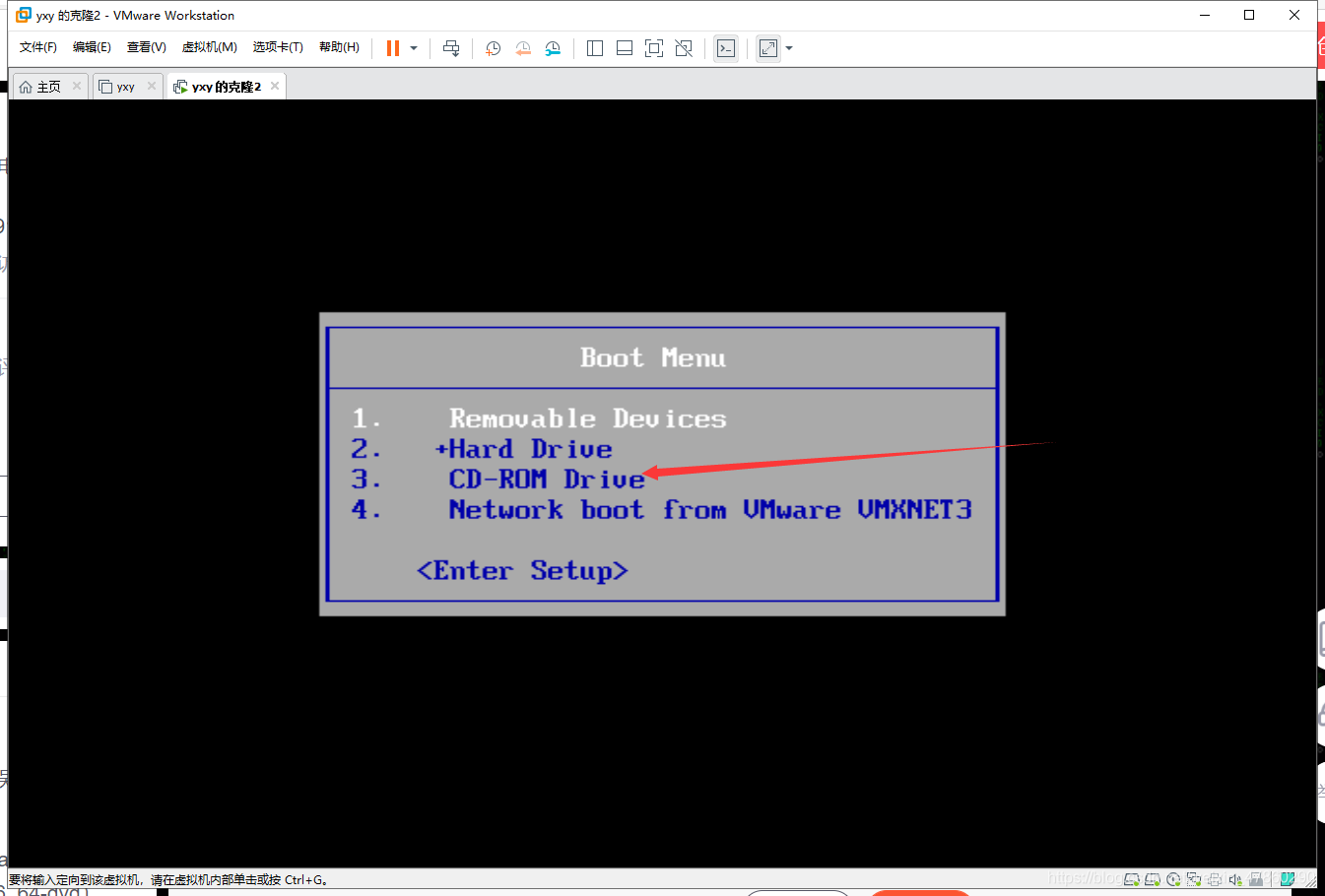Take a snapshot of this virtual machine
Image resolution: width=1325 pixels, height=896 pixels.
point(494,48)
